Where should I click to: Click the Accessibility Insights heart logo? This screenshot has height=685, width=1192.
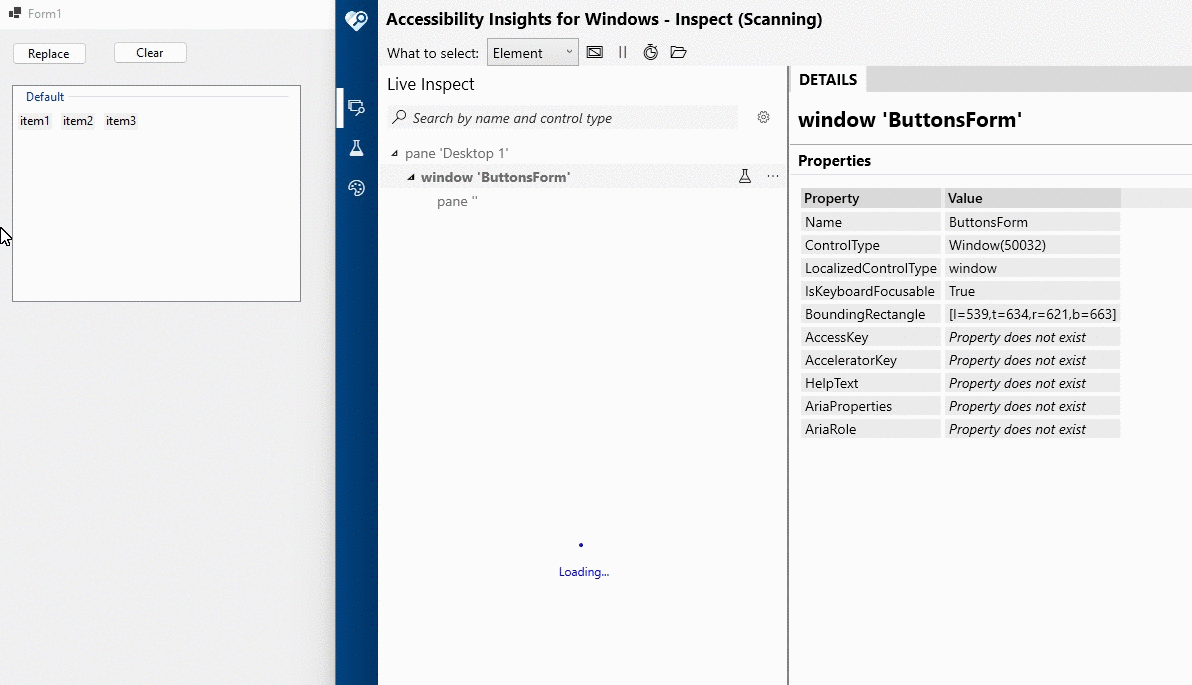tap(356, 20)
